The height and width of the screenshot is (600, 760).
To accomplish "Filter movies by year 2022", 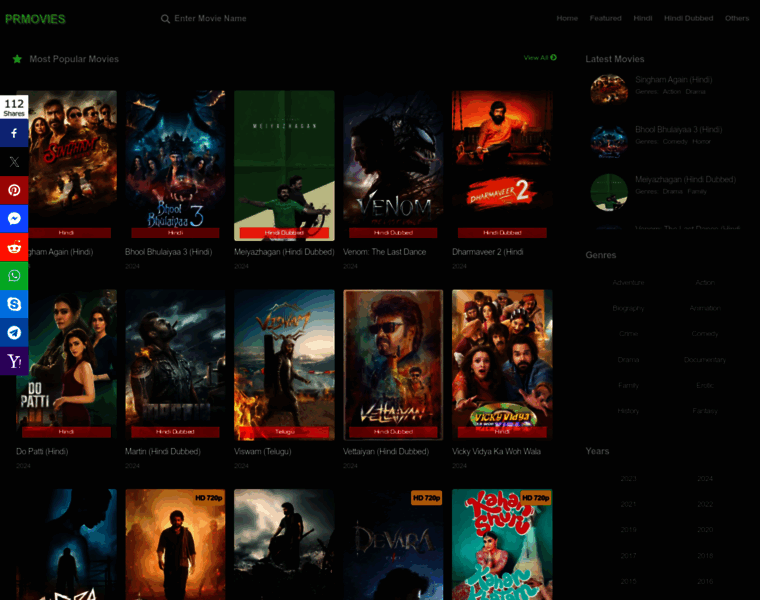I will [705, 505].
